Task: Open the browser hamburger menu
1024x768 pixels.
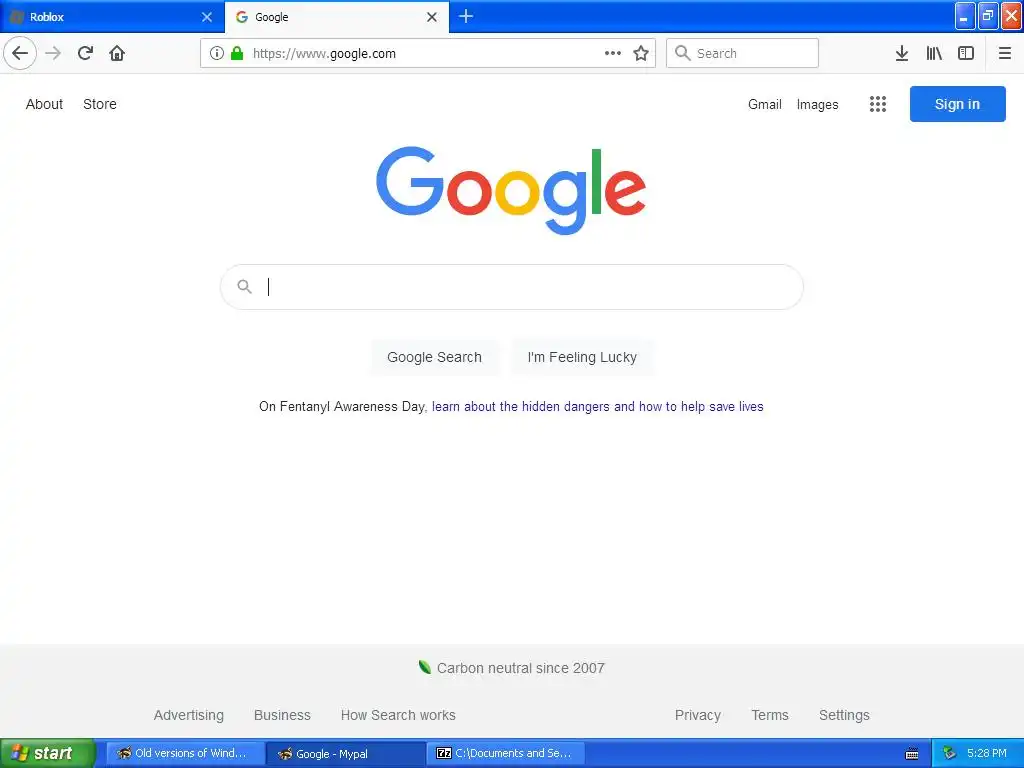Action: pos(1005,53)
